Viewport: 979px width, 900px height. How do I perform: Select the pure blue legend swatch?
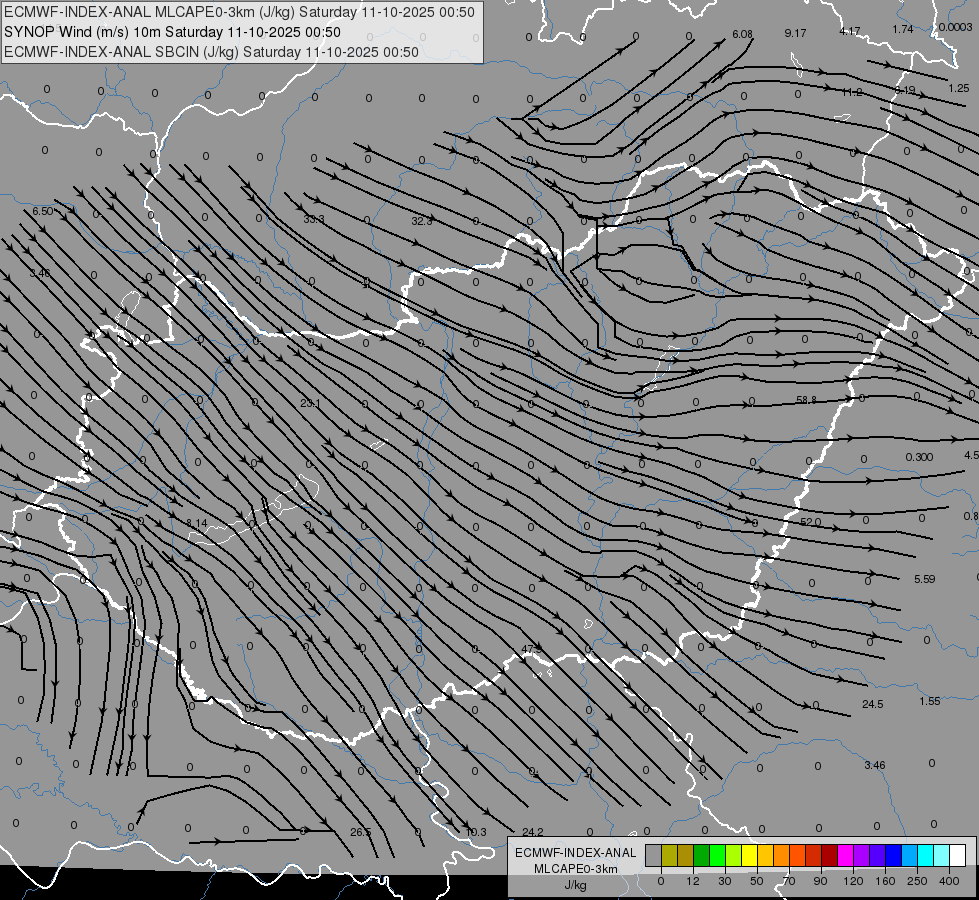(894, 855)
